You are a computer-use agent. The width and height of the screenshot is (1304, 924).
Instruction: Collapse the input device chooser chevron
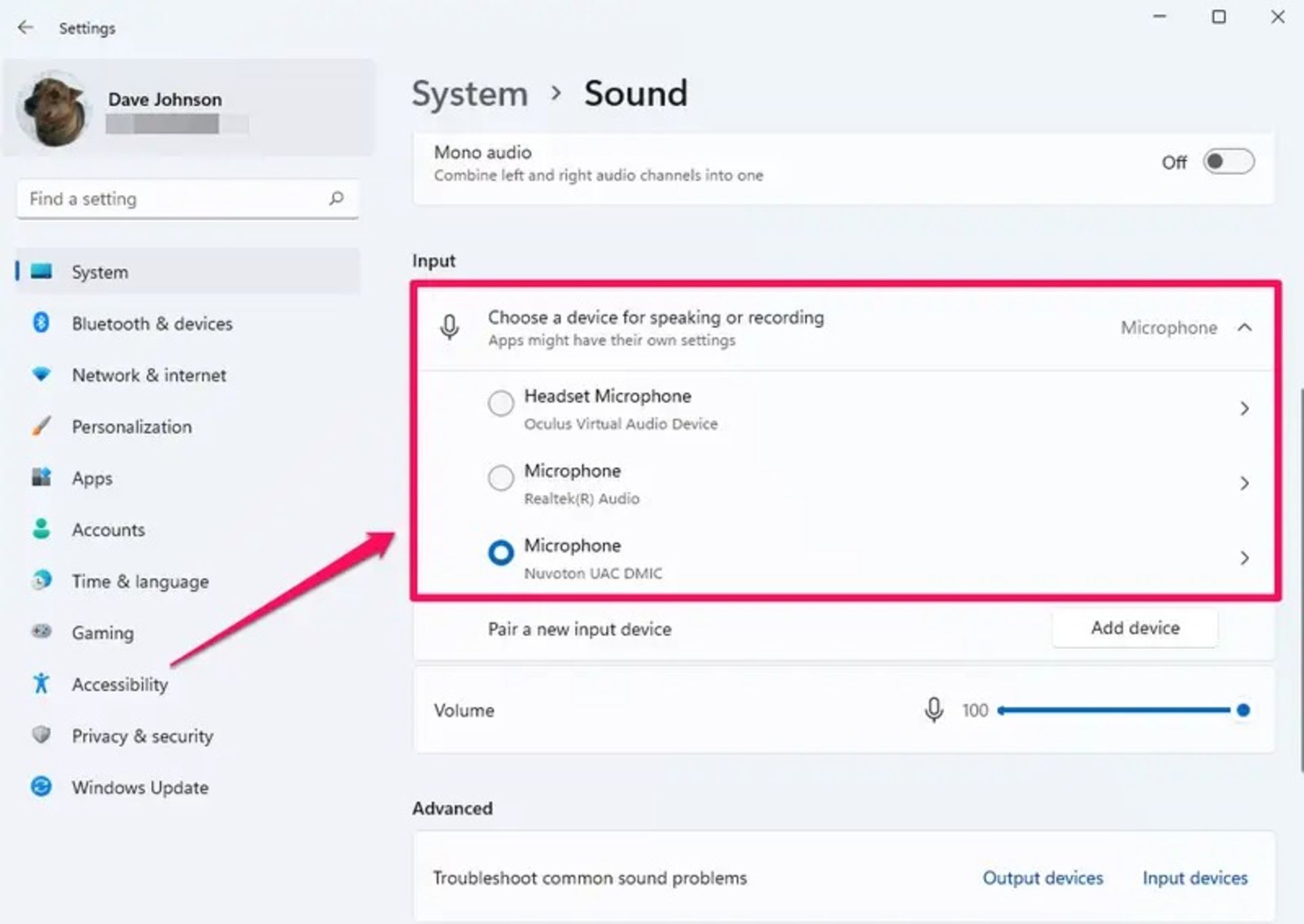(x=1244, y=328)
